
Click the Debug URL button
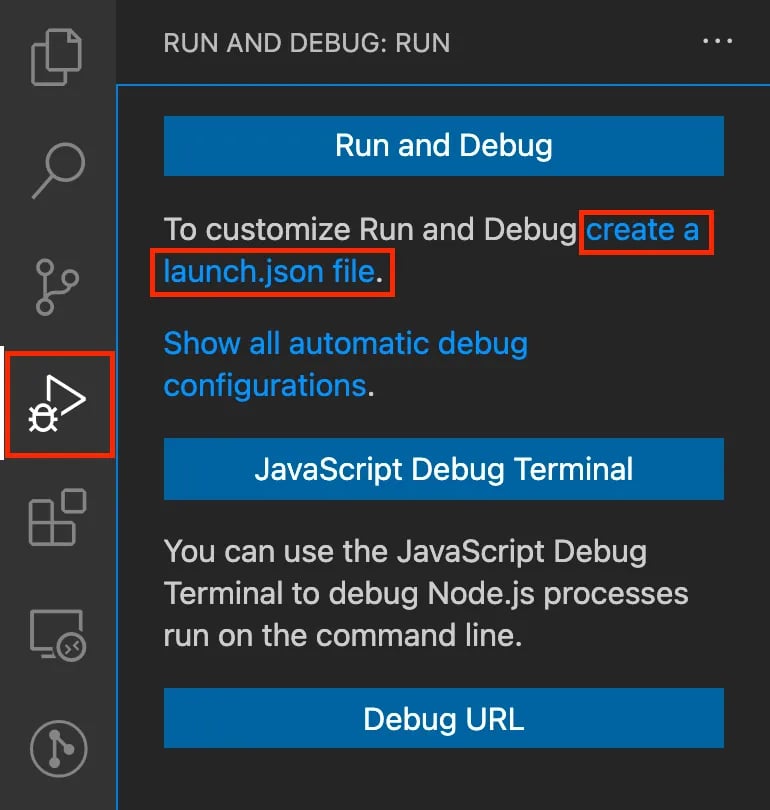[x=444, y=718]
